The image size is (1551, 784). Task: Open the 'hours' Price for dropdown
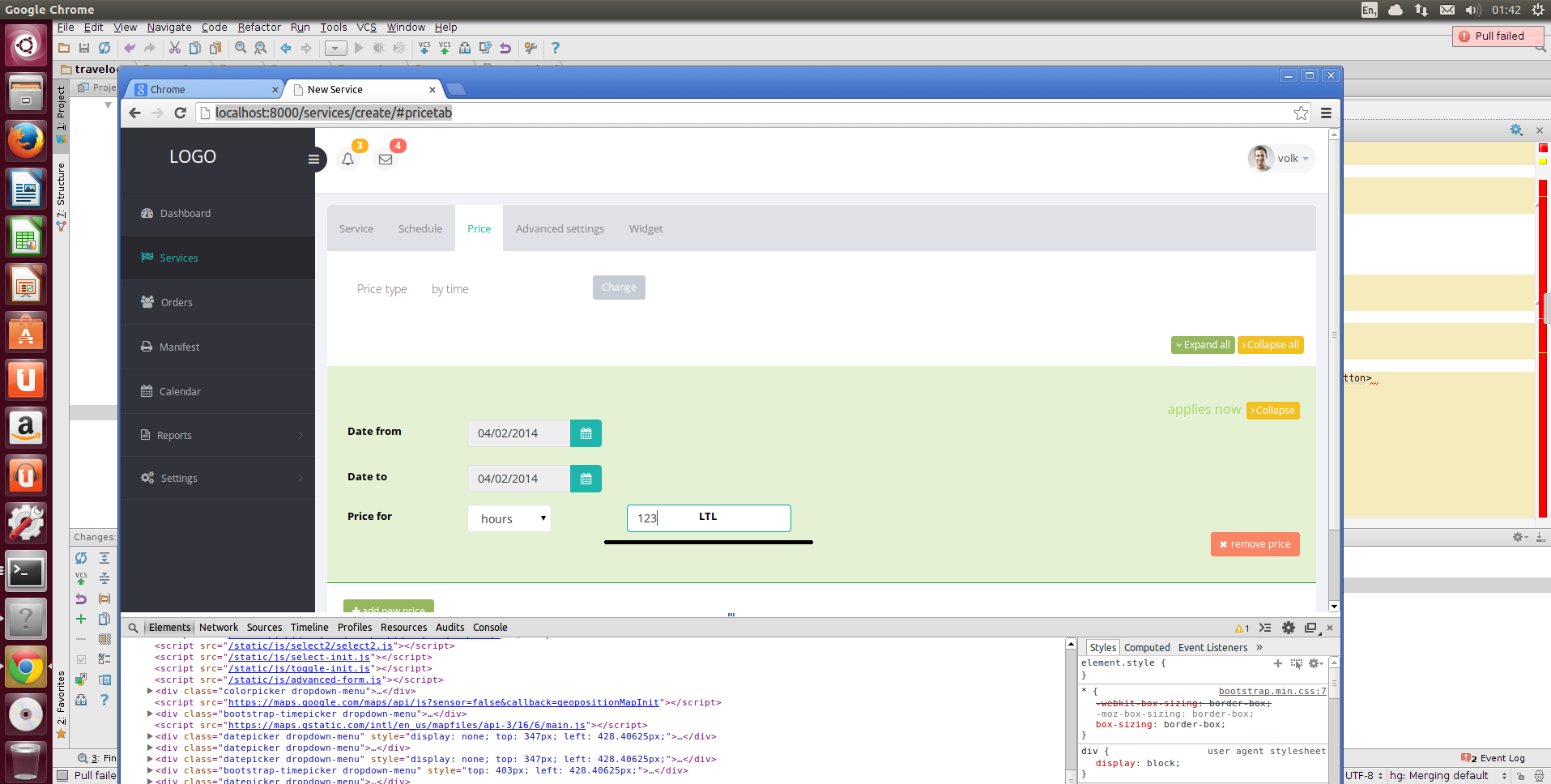pos(509,518)
